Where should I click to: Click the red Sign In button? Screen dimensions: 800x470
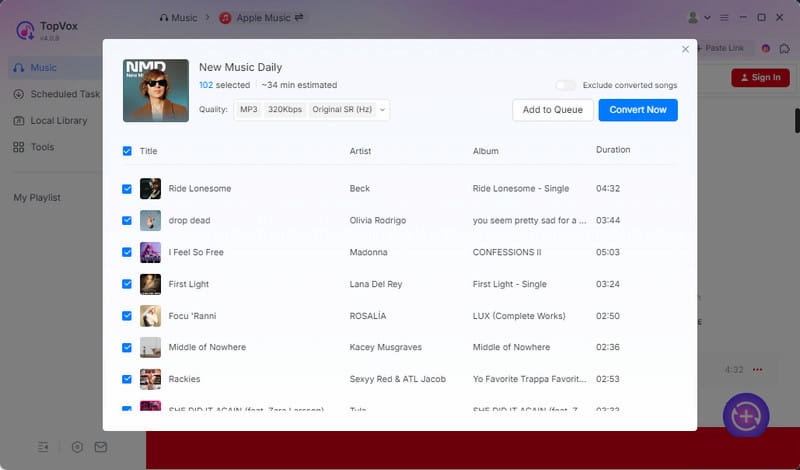coord(760,78)
